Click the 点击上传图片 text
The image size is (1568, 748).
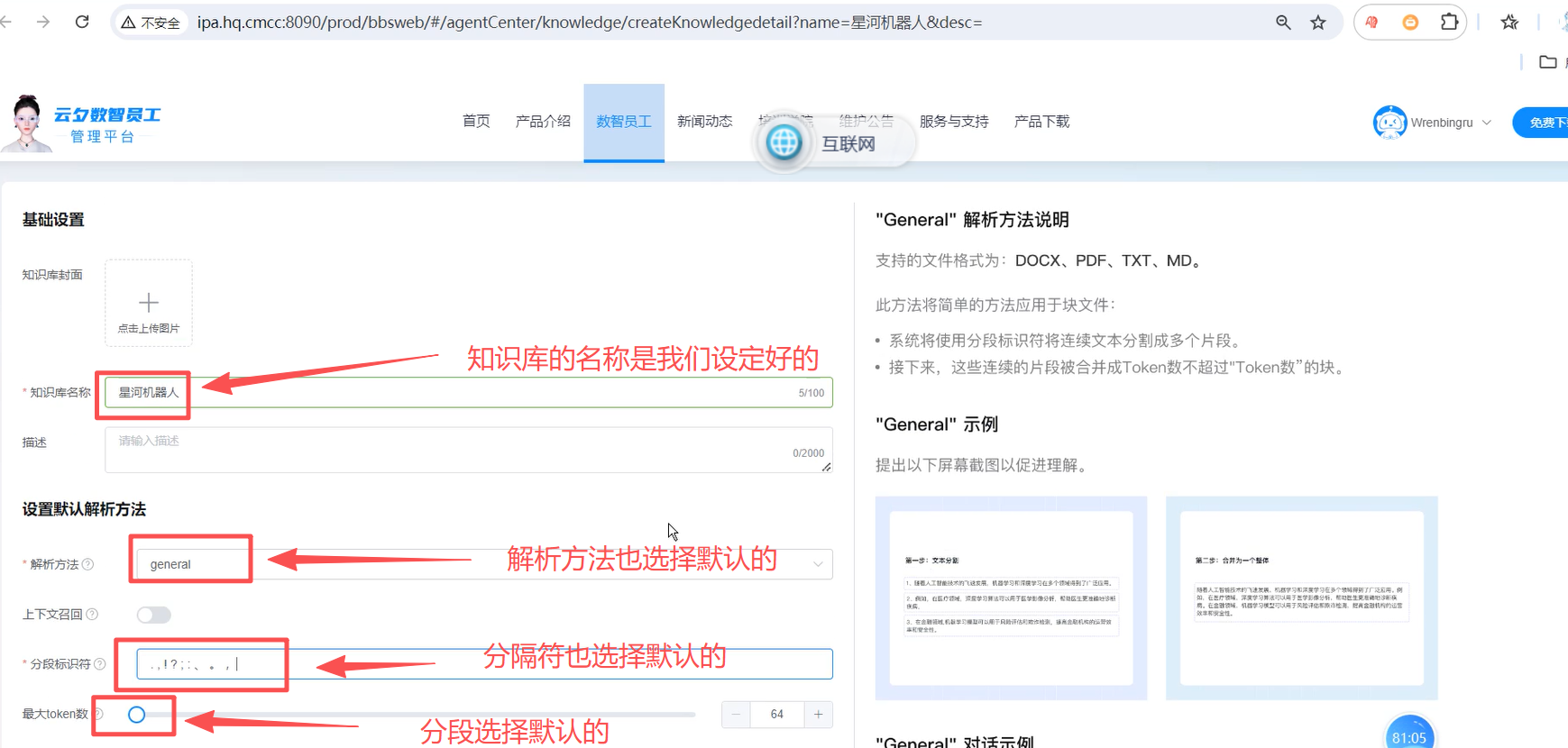coord(149,328)
